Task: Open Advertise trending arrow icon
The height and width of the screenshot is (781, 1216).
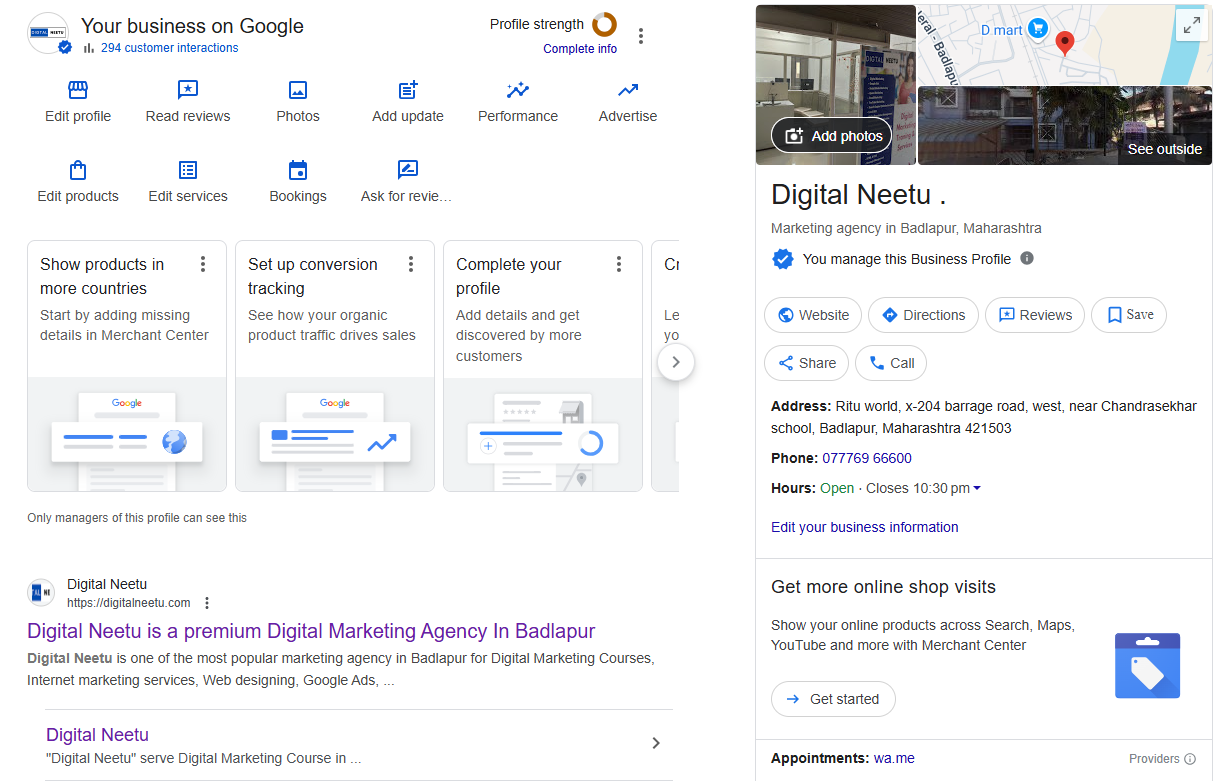Action: 628,90
